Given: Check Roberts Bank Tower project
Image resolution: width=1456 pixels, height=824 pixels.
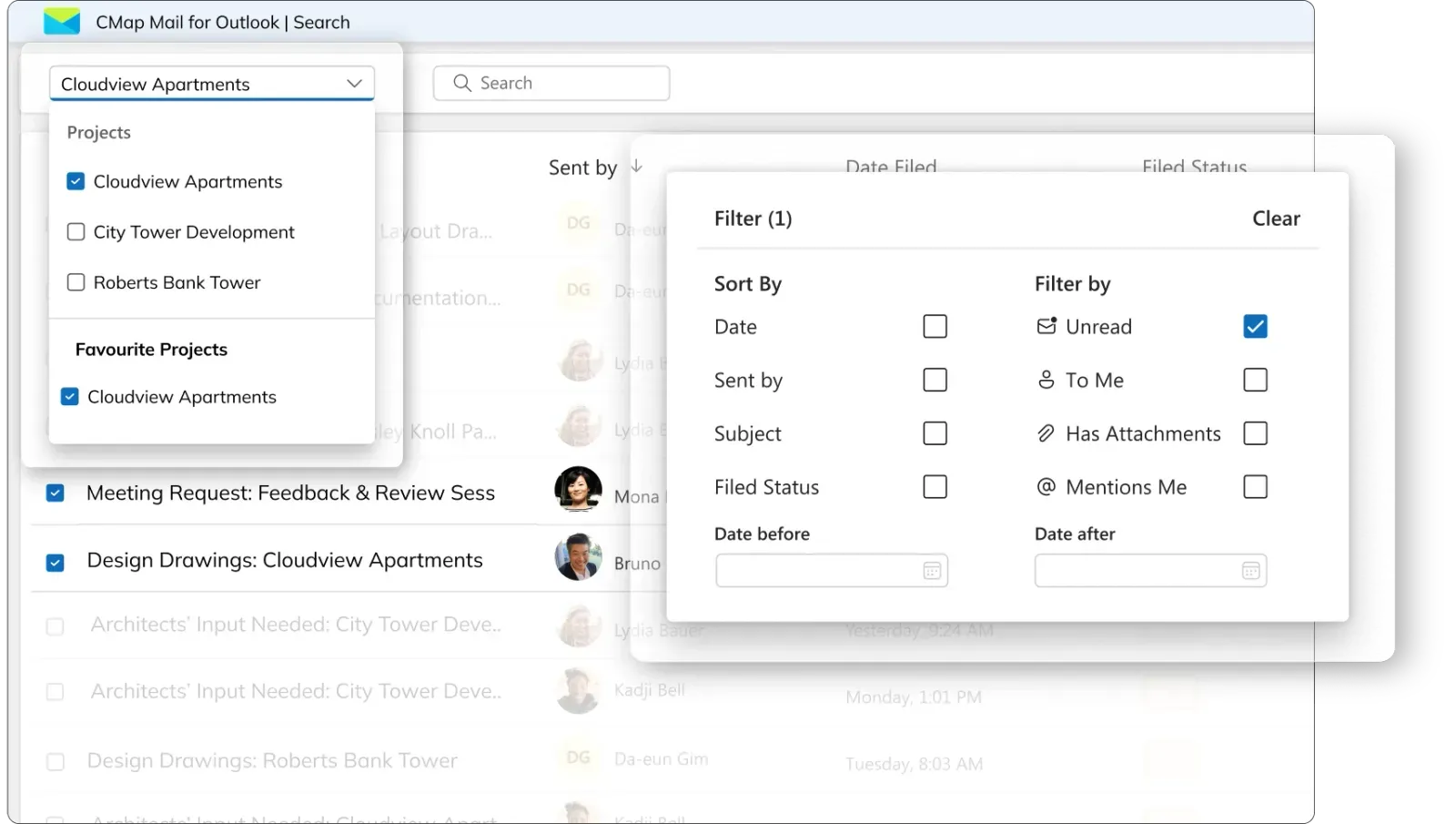Looking at the screenshot, I should 76,282.
